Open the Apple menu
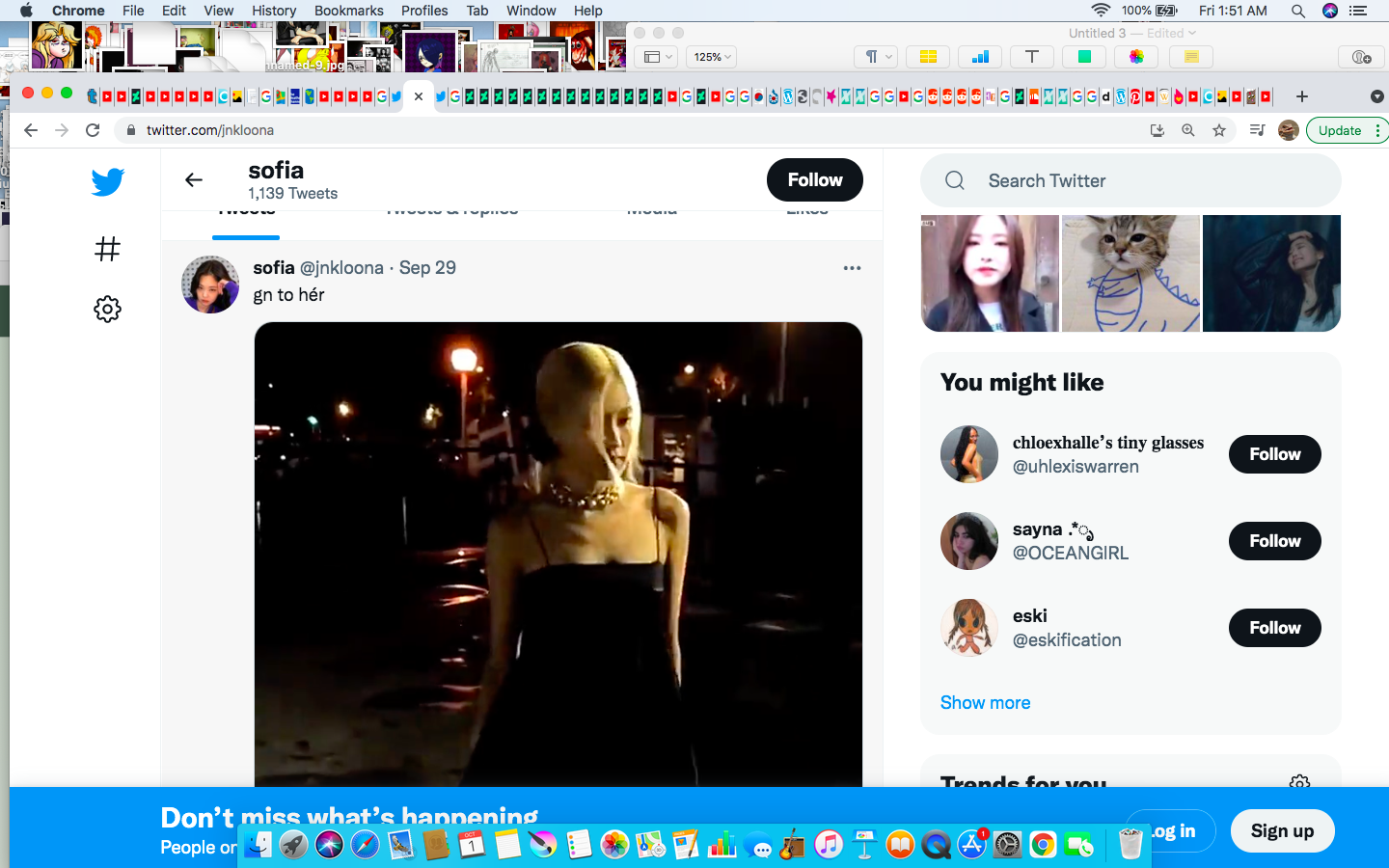 [x=26, y=11]
